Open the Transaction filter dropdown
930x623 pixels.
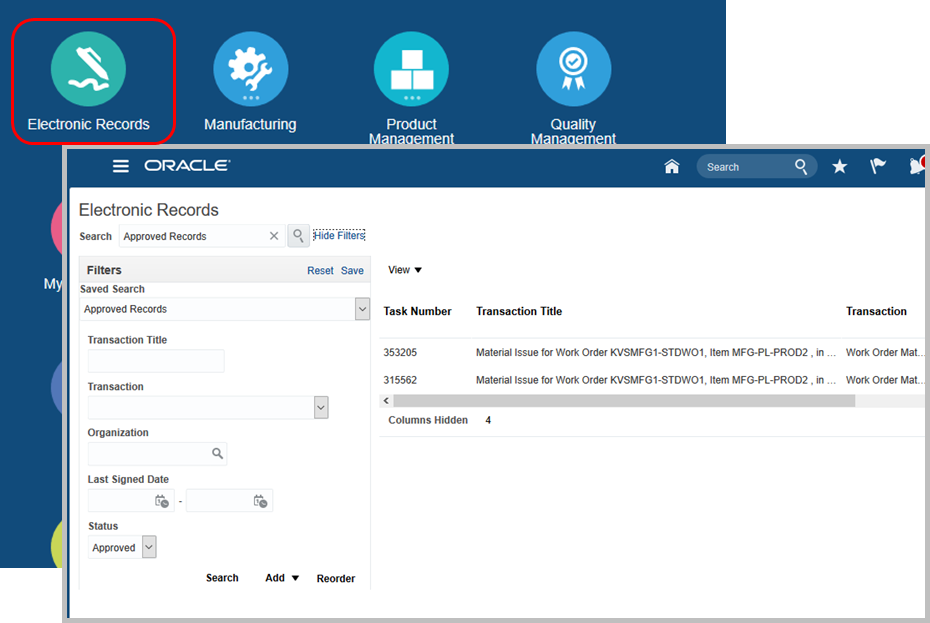click(320, 407)
